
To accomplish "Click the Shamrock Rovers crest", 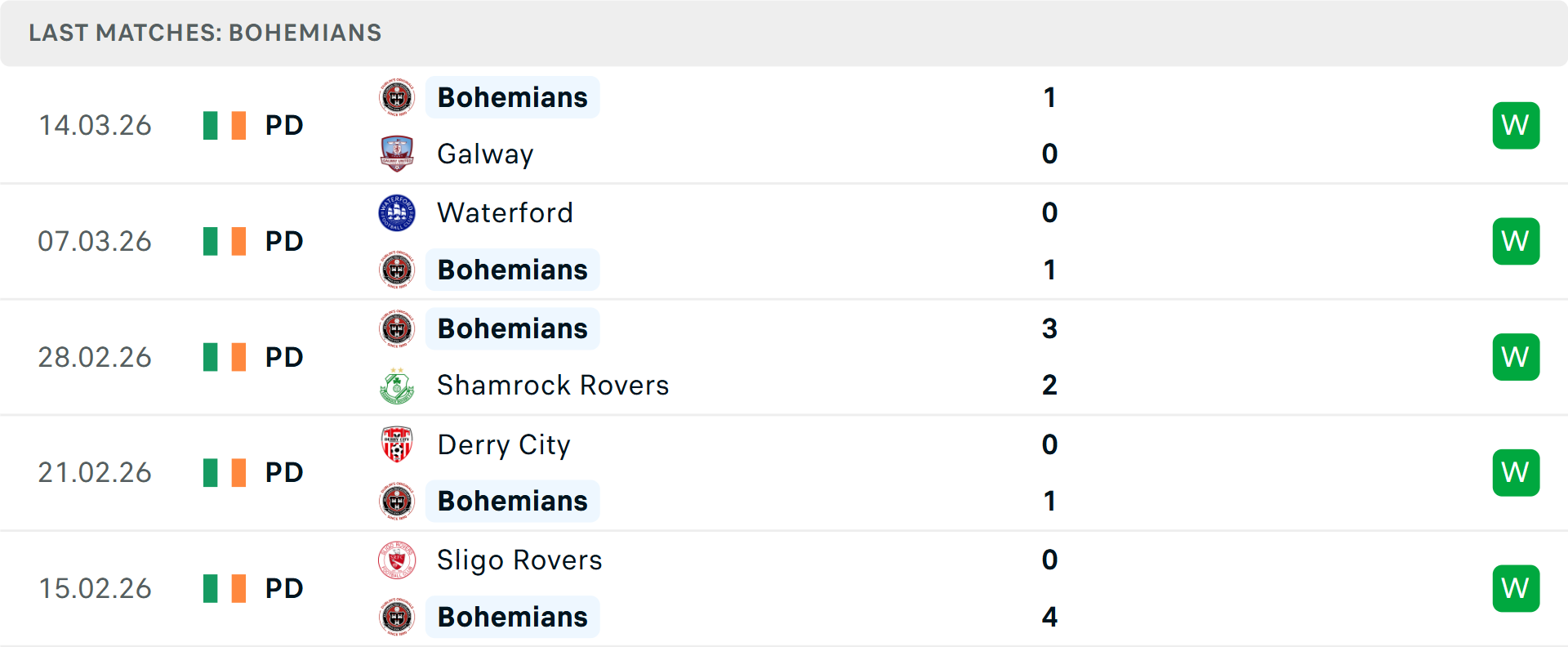I will 397,386.
